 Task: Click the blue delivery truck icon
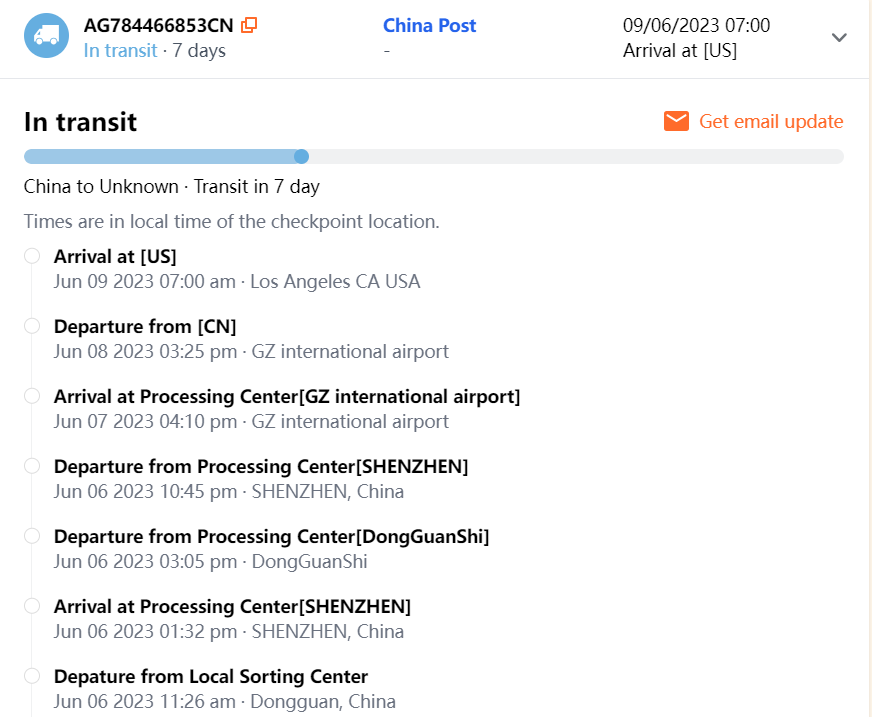click(x=46, y=36)
